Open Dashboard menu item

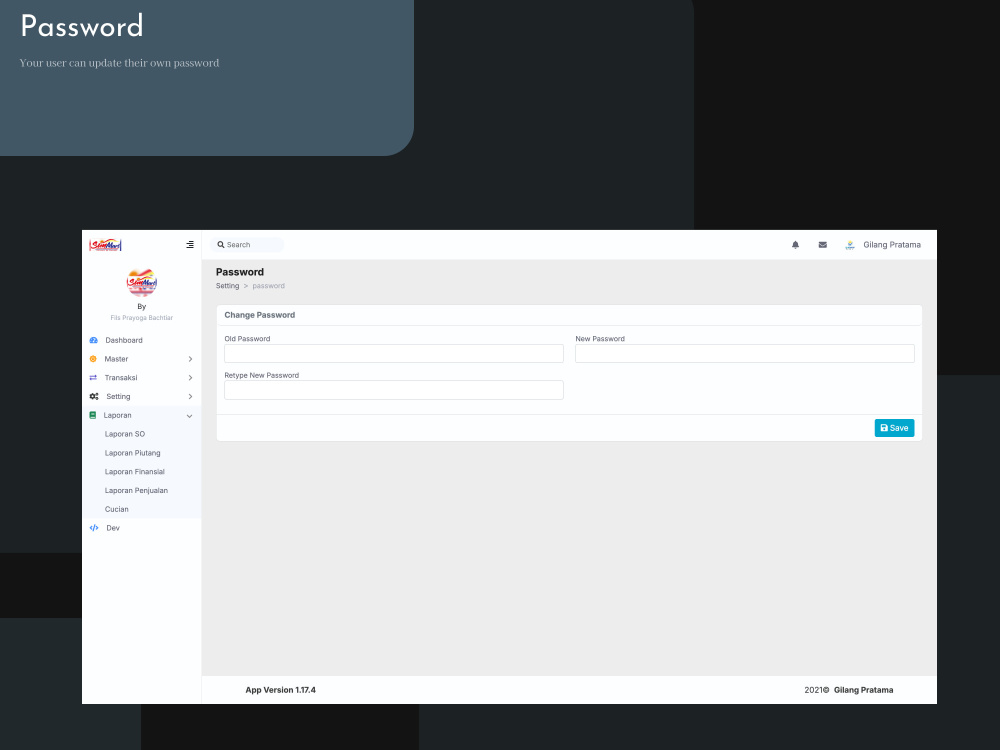pos(124,341)
